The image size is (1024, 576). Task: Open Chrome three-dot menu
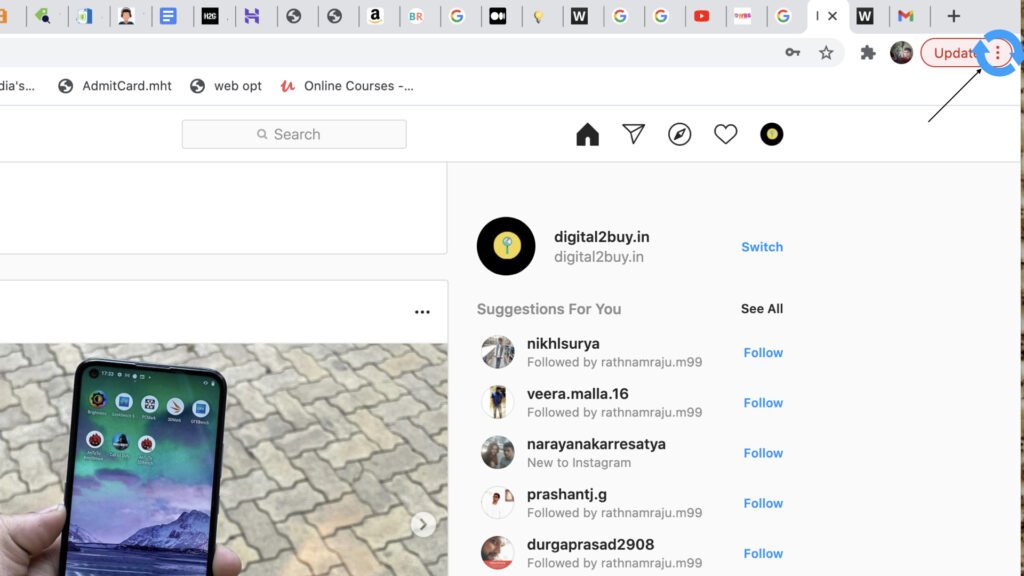[997, 53]
